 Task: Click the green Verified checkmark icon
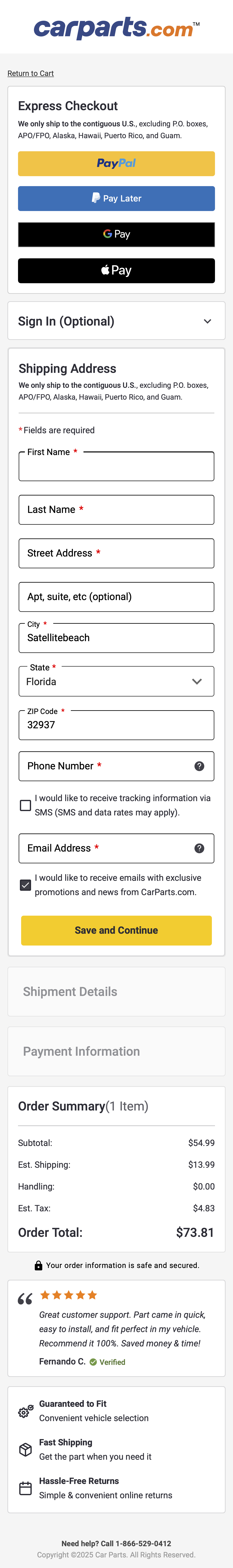pyautogui.click(x=93, y=1362)
